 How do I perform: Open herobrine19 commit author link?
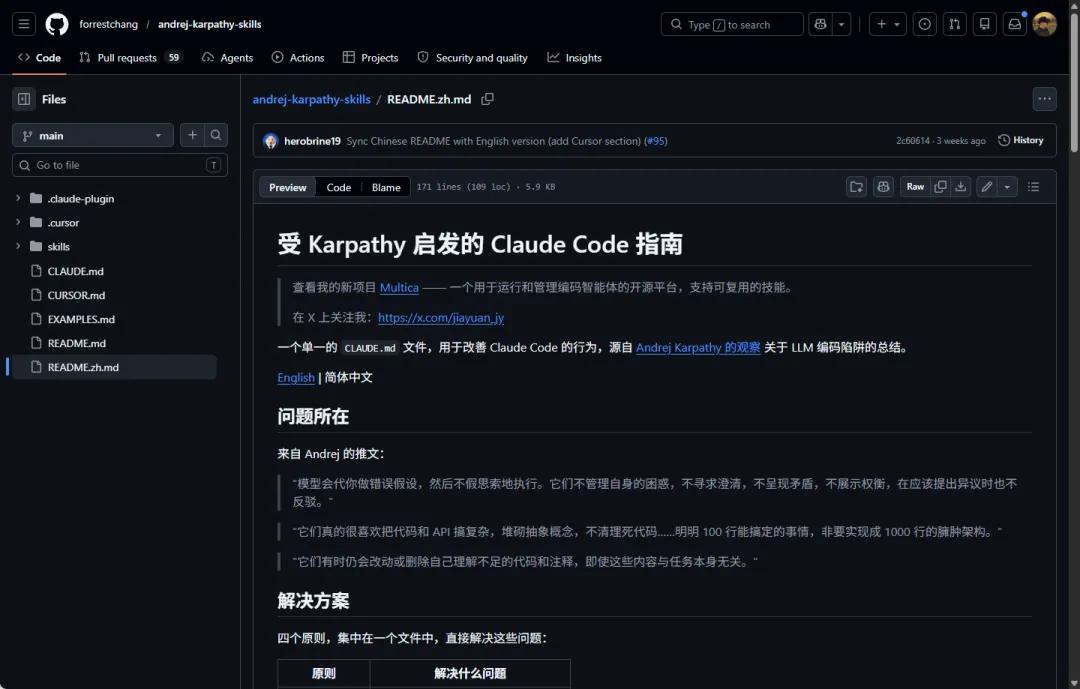click(x=312, y=141)
